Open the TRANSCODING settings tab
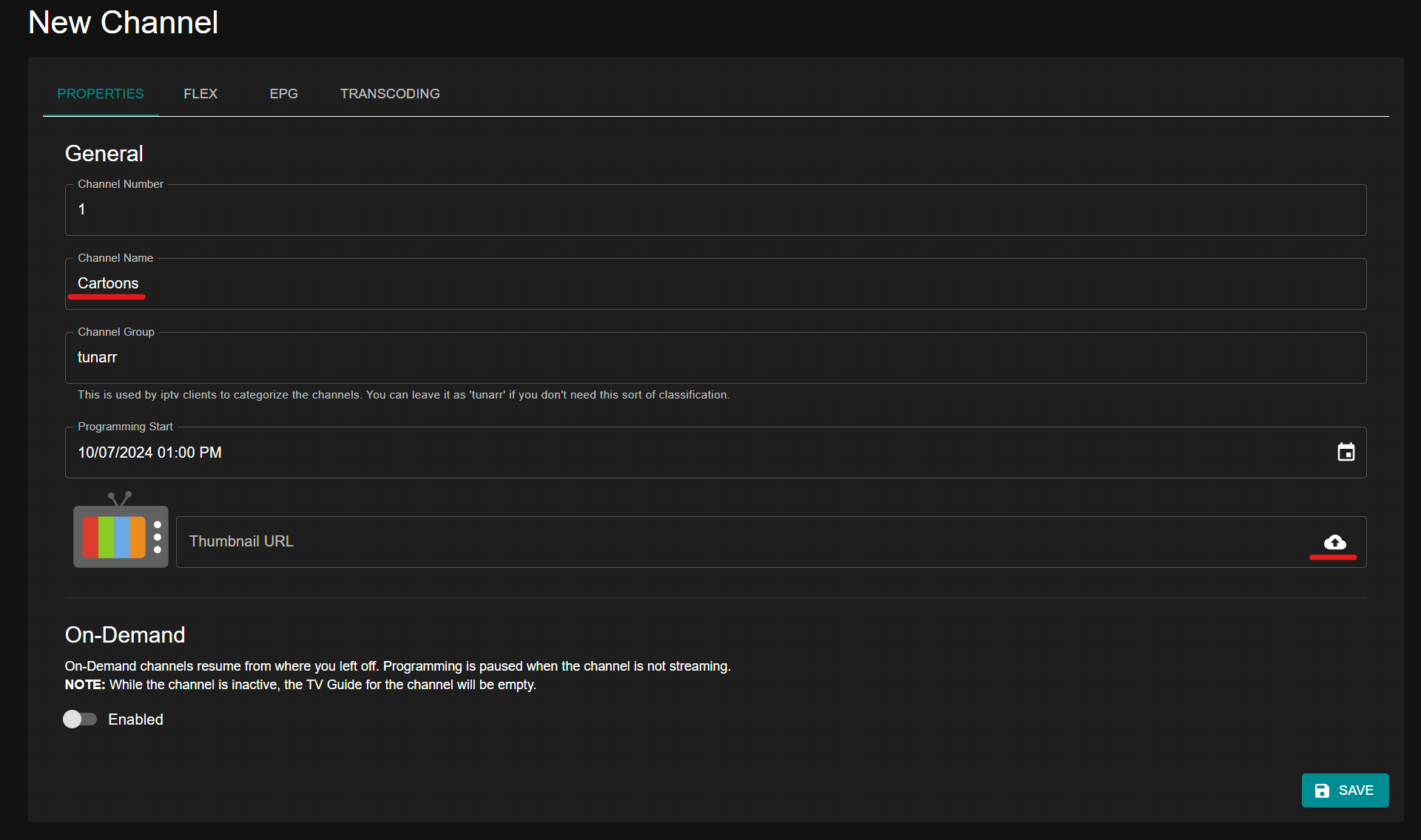The width and height of the screenshot is (1421, 840). pyautogui.click(x=388, y=94)
